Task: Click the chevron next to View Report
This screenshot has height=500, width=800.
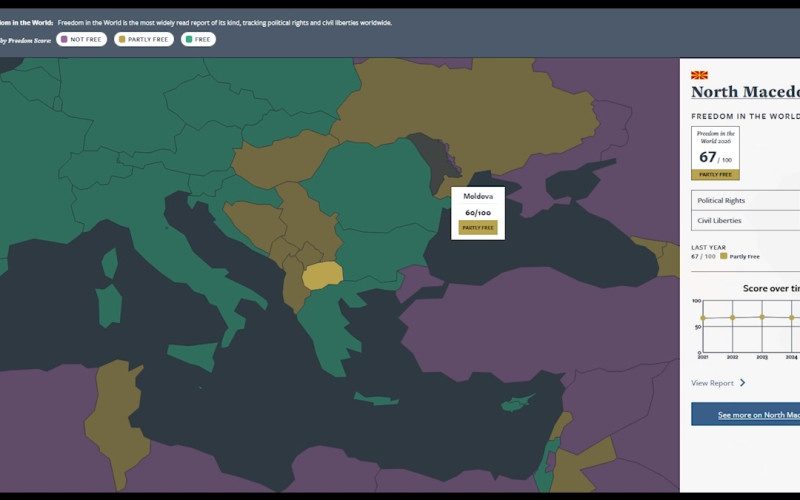Action: tap(742, 383)
